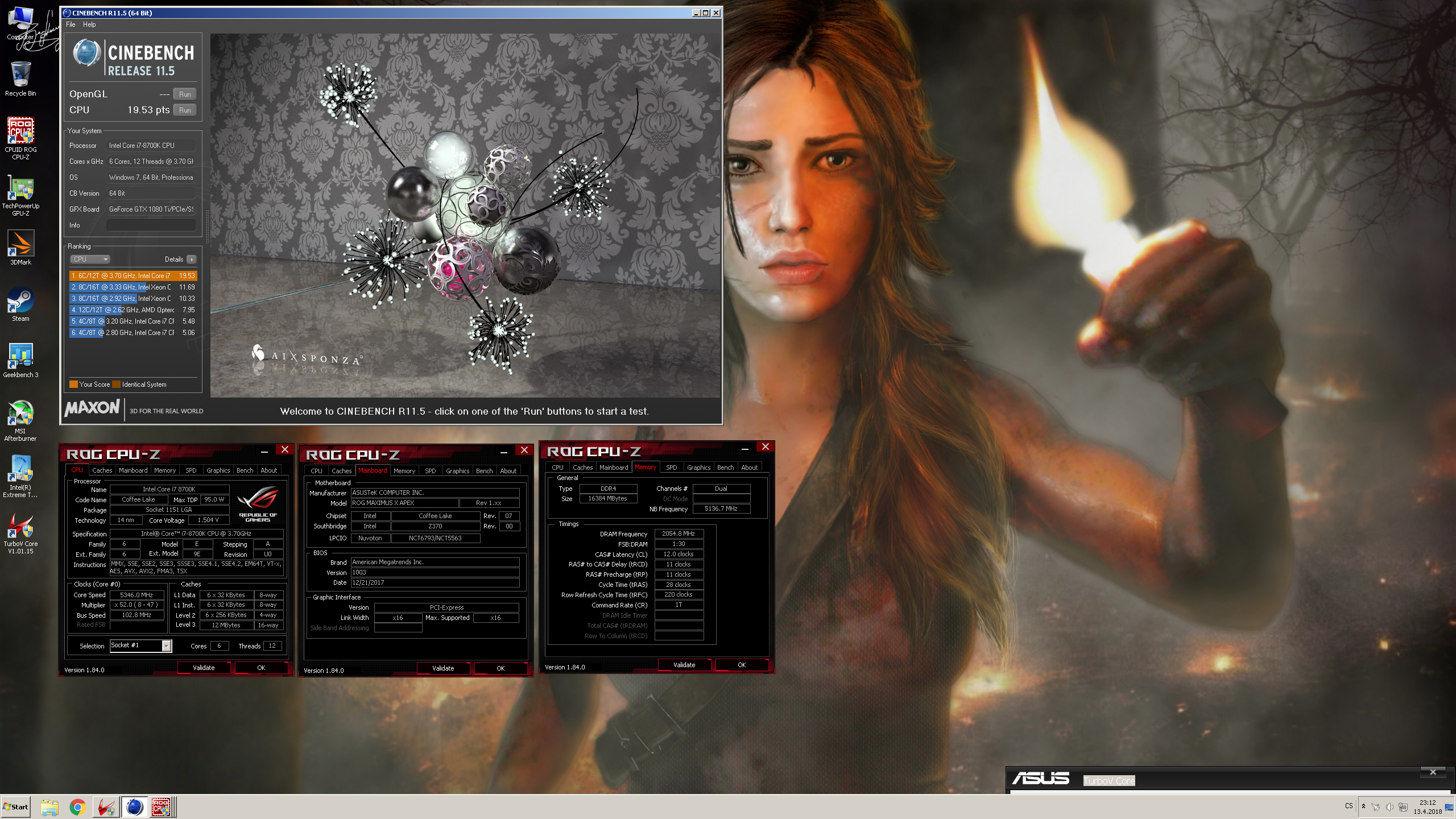The image size is (1456, 819).
Task: Open the Socket #1 selection dropdown
Action: pos(140,646)
